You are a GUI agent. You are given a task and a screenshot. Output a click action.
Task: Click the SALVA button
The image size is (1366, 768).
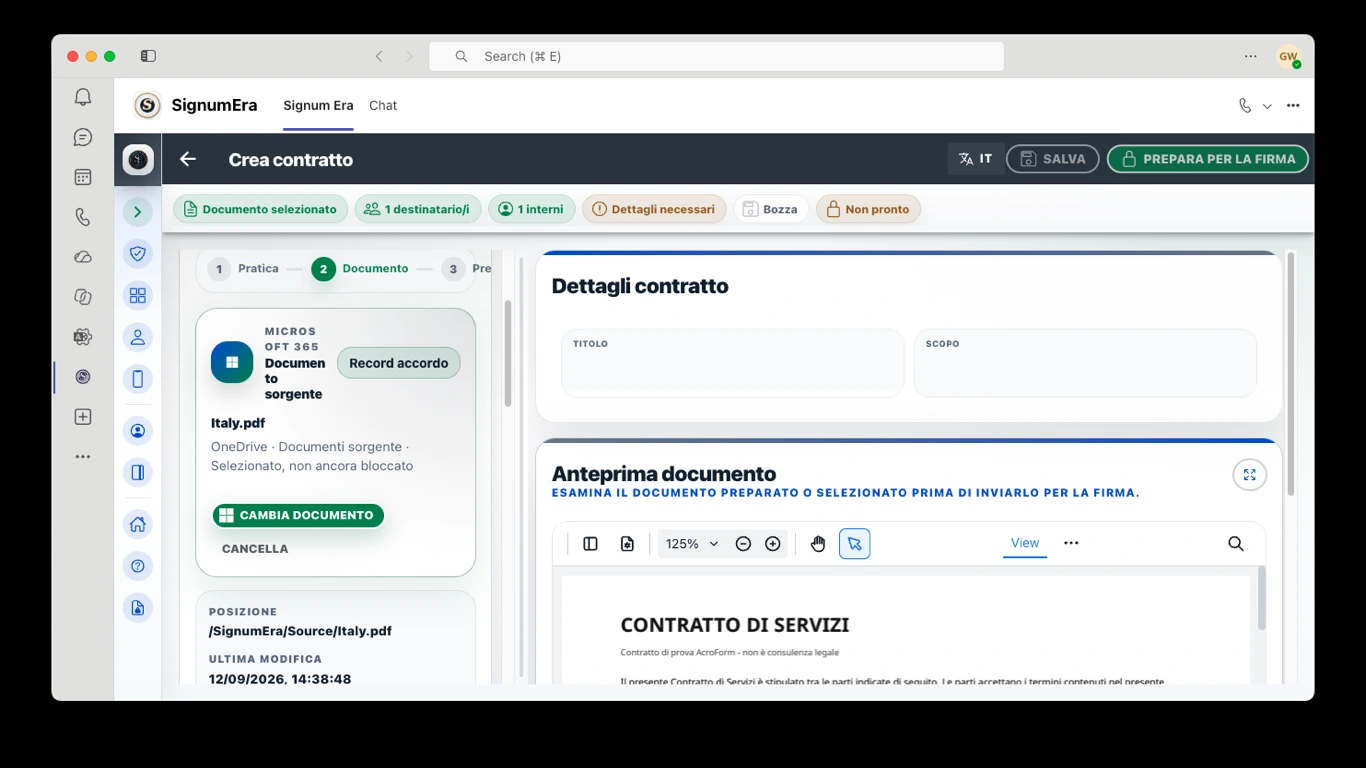pyautogui.click(x=1053, y=159)
